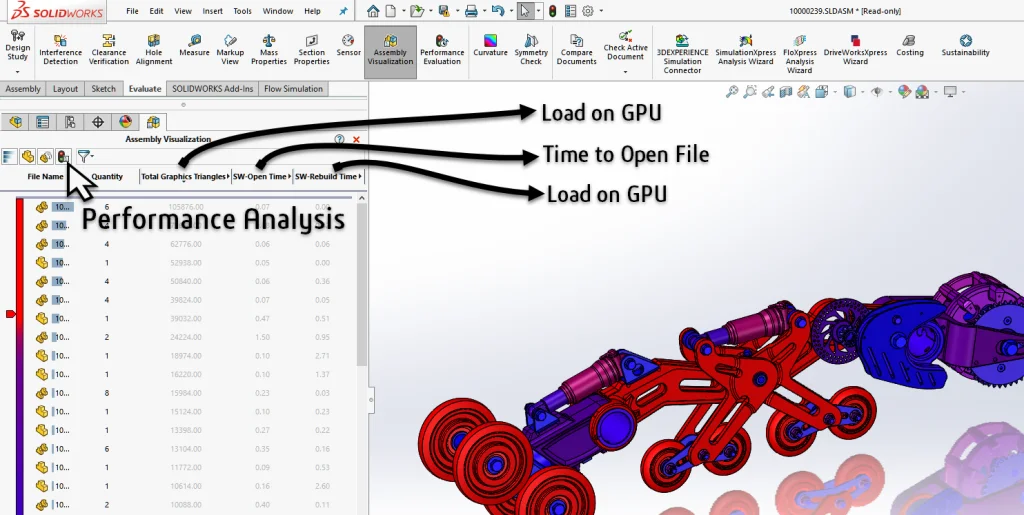1024x515 pixels.
Task: Open the Sustainability tool
Action: point(965,46)
